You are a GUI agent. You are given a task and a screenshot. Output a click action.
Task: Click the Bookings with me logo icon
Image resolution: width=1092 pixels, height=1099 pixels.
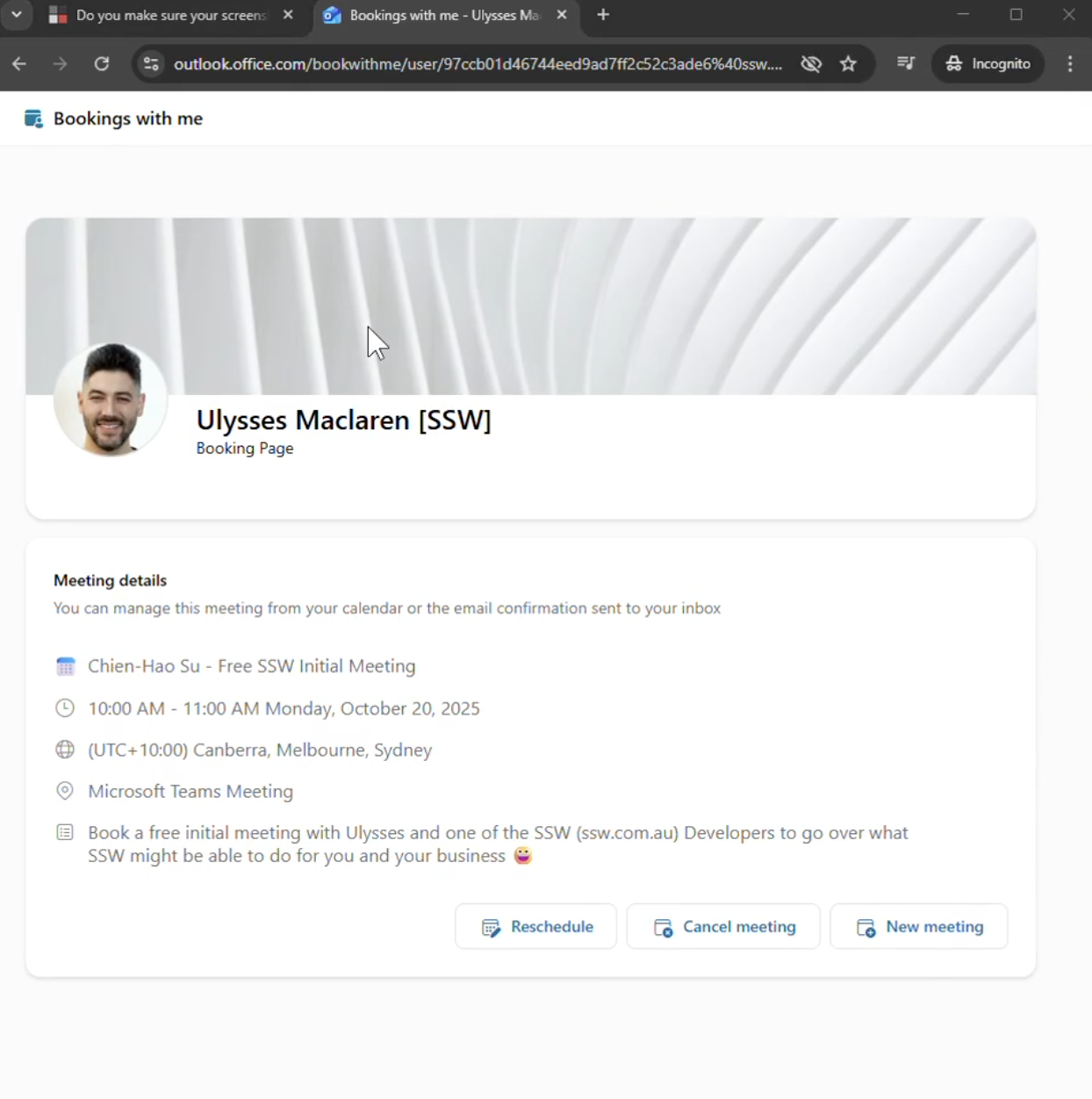coord(33,119)
